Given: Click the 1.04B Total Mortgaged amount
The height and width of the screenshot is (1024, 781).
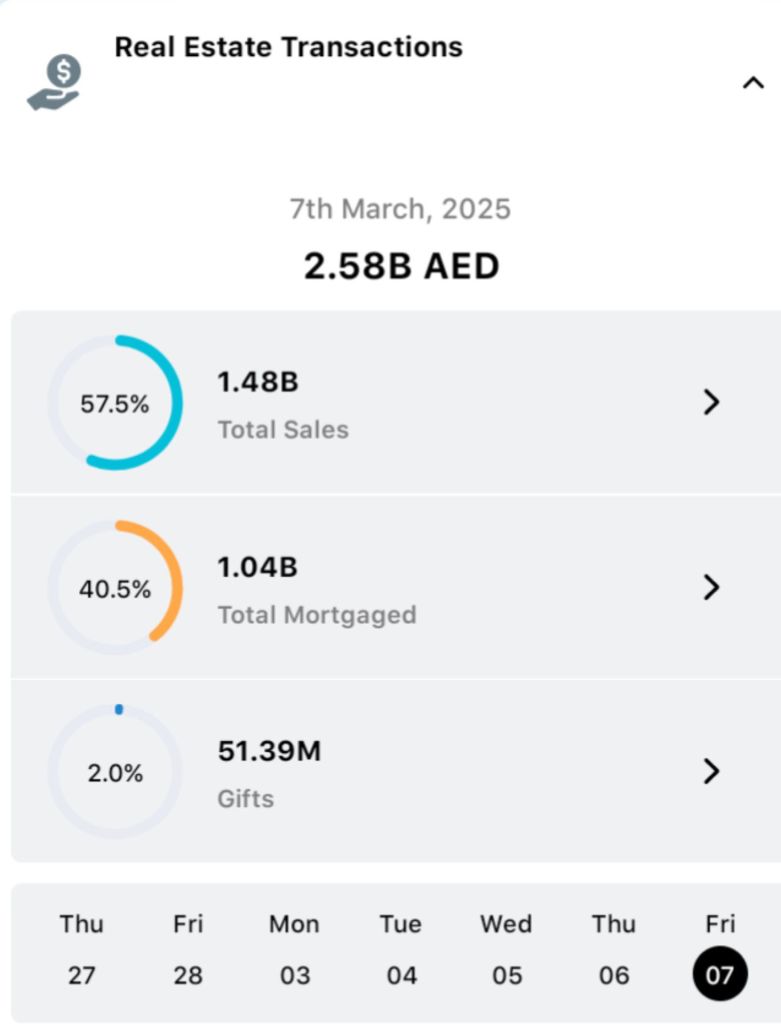Looking at the screenshot, I should coord(258,567).
